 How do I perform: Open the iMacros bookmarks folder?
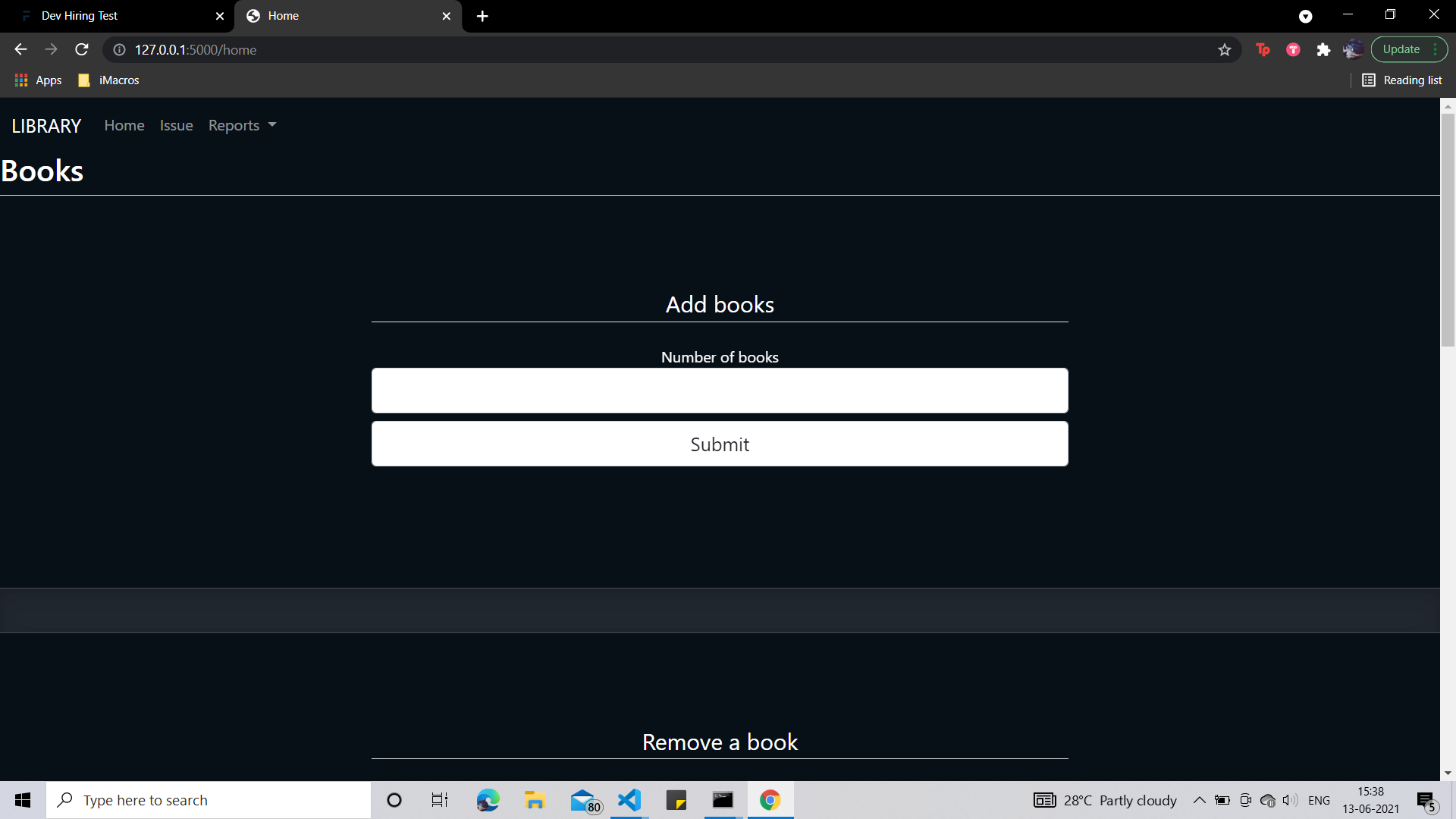108,80
